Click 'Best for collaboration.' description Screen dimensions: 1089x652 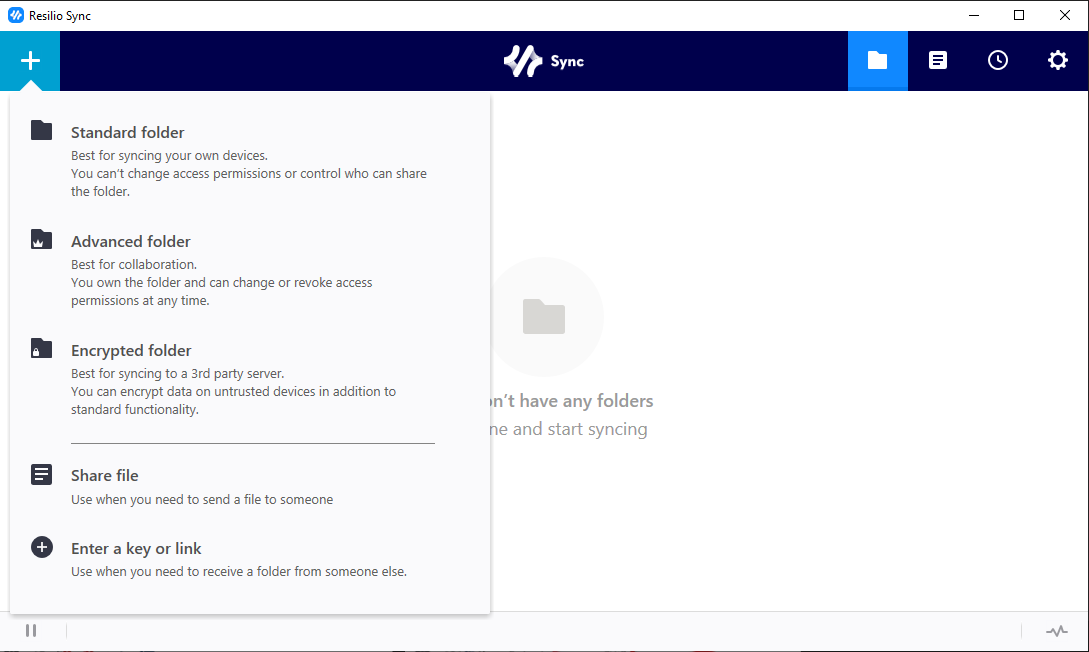(x=134, y=265)
